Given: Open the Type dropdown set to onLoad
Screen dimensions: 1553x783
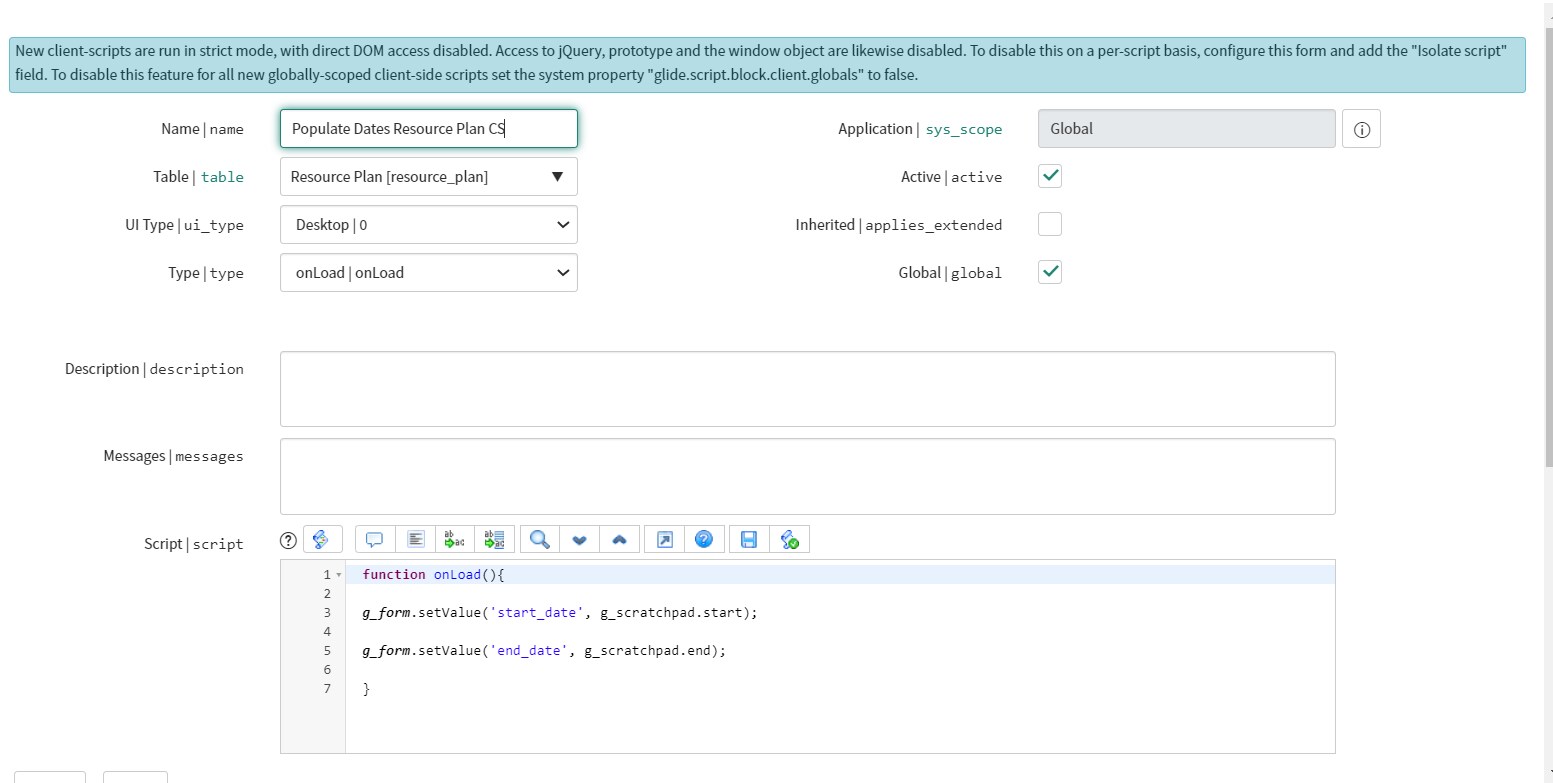Looking at the screenshot, I should click(428, 273).
